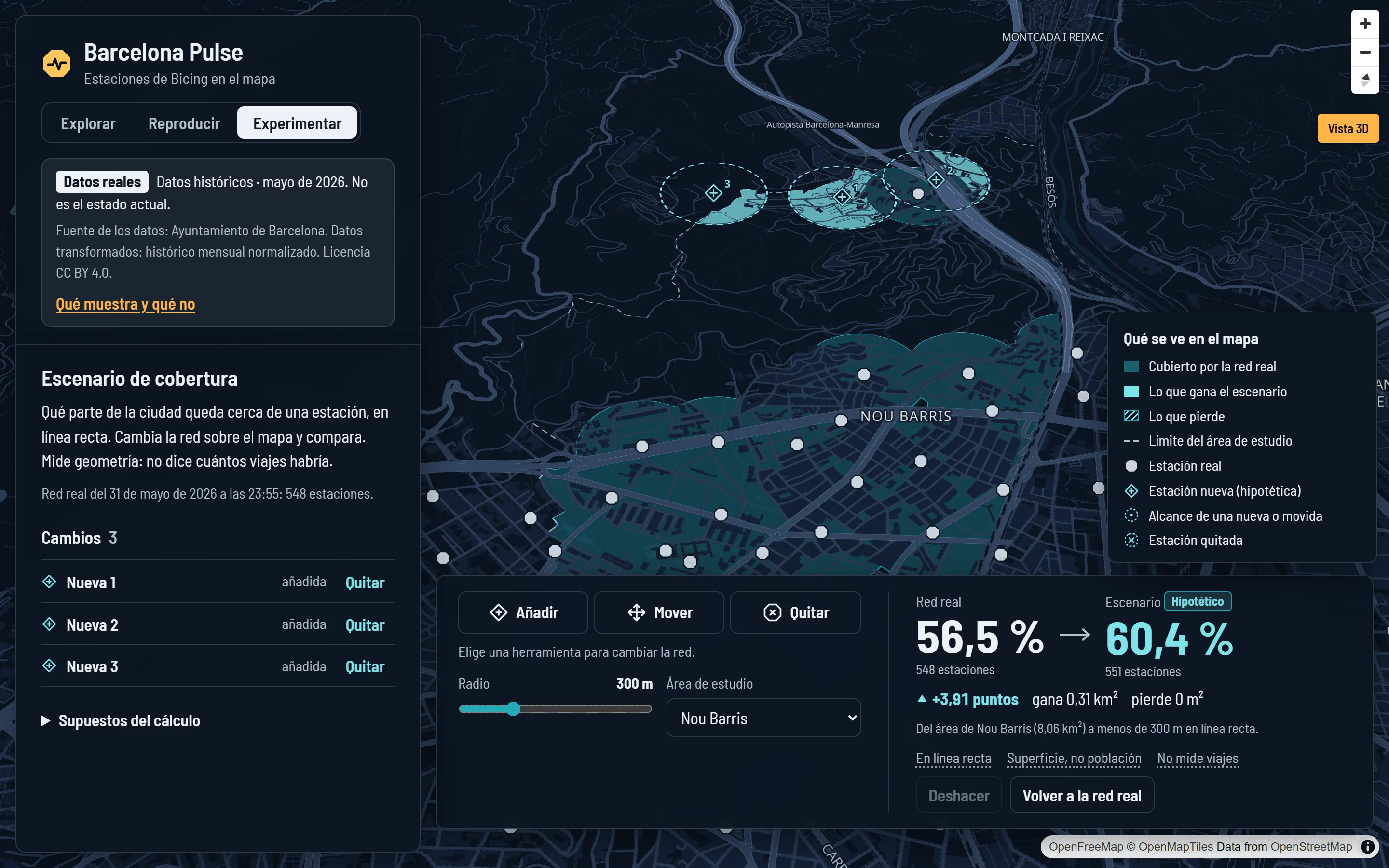Select the Experimentar tab
The height and width of the screenshot is (868, 1389).
click(297, 123)
